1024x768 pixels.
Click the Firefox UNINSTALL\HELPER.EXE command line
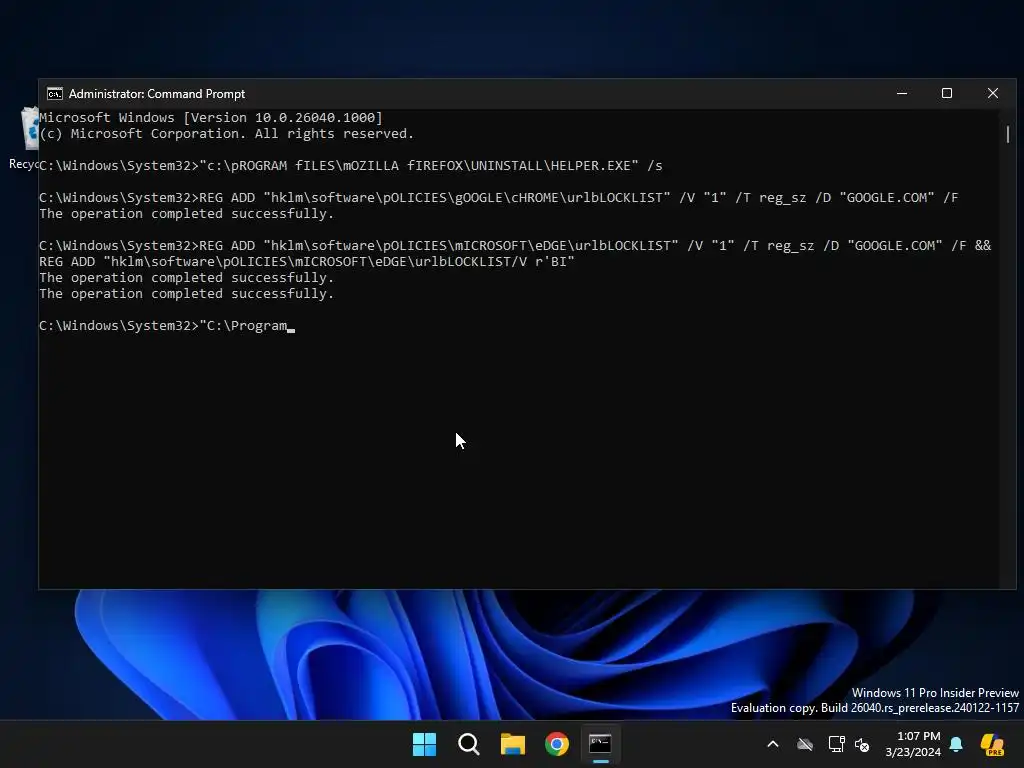point(351,166)
